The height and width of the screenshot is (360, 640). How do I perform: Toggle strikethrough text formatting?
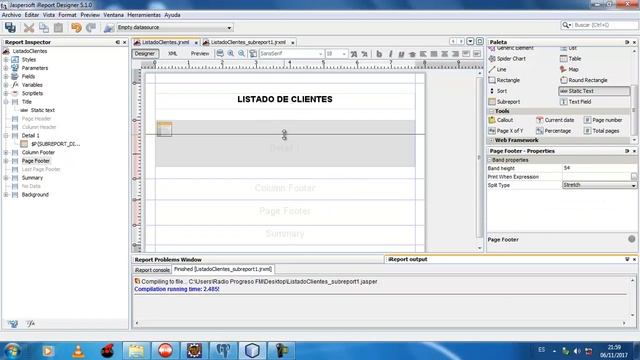412,53
